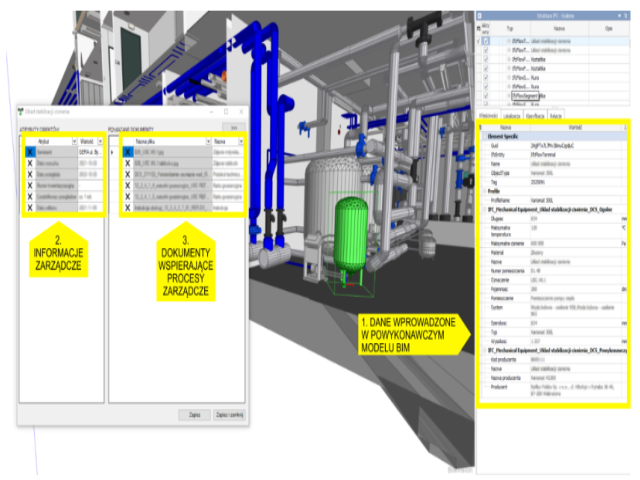Toggle the checkbox for the first Kształtka row
The height and width of the screenshot is (480, 640).
487,60
